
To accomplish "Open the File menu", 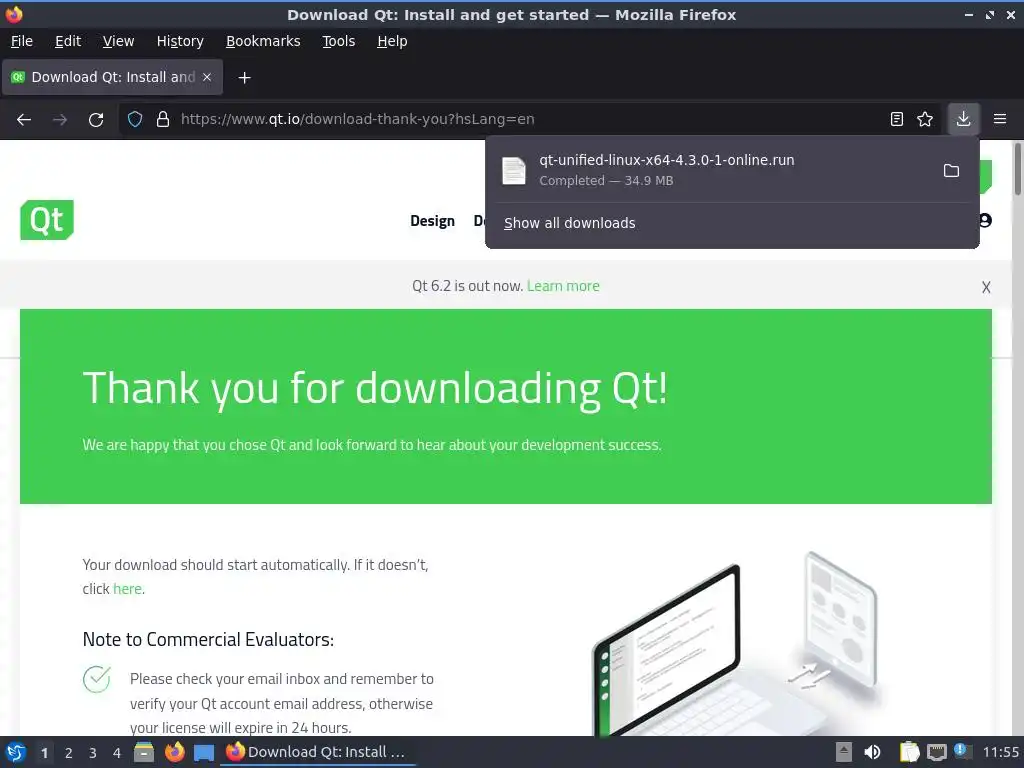I will (x=22, y=41).
